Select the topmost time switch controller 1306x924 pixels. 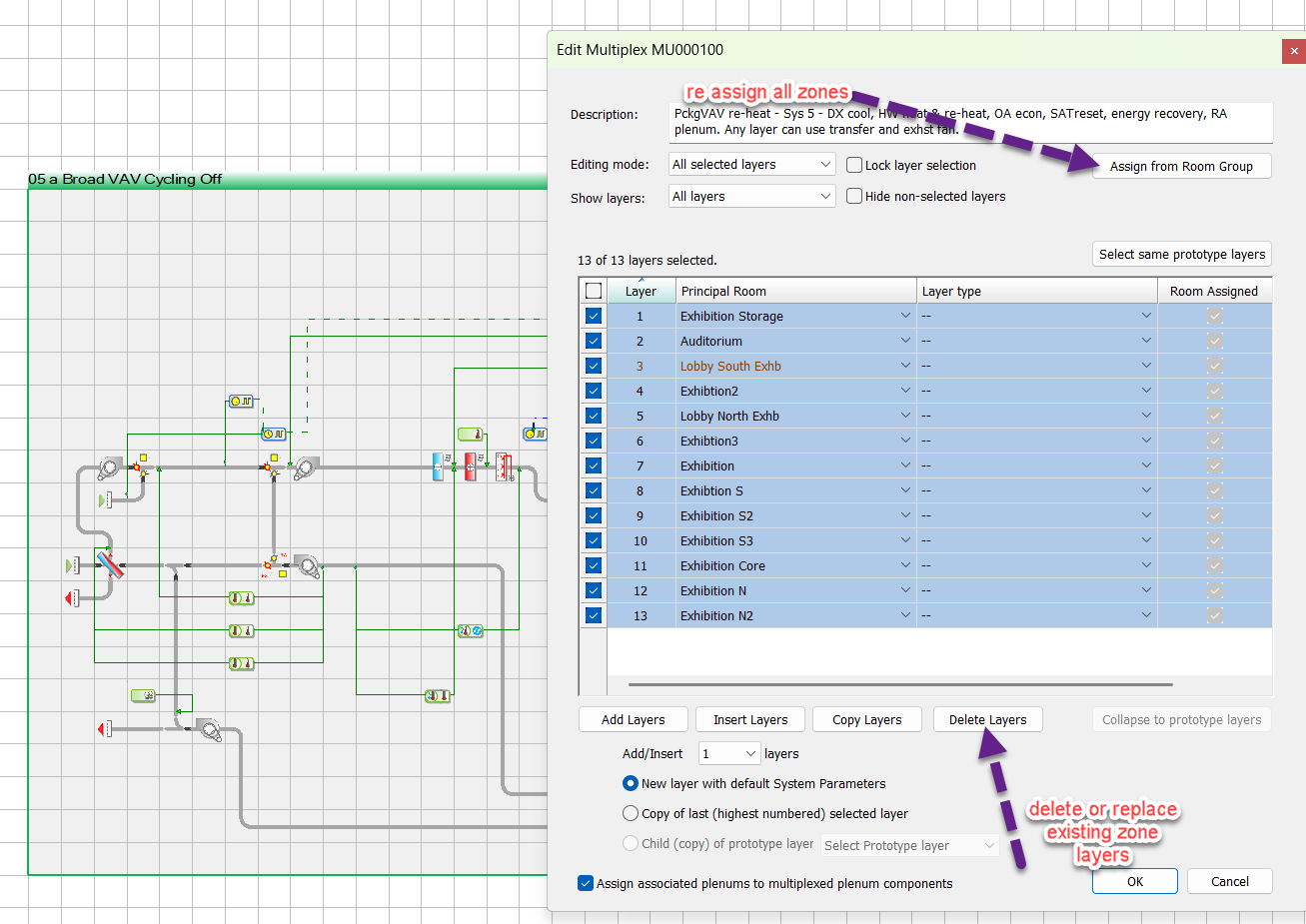pyautogui.click(x=241, y=401)
